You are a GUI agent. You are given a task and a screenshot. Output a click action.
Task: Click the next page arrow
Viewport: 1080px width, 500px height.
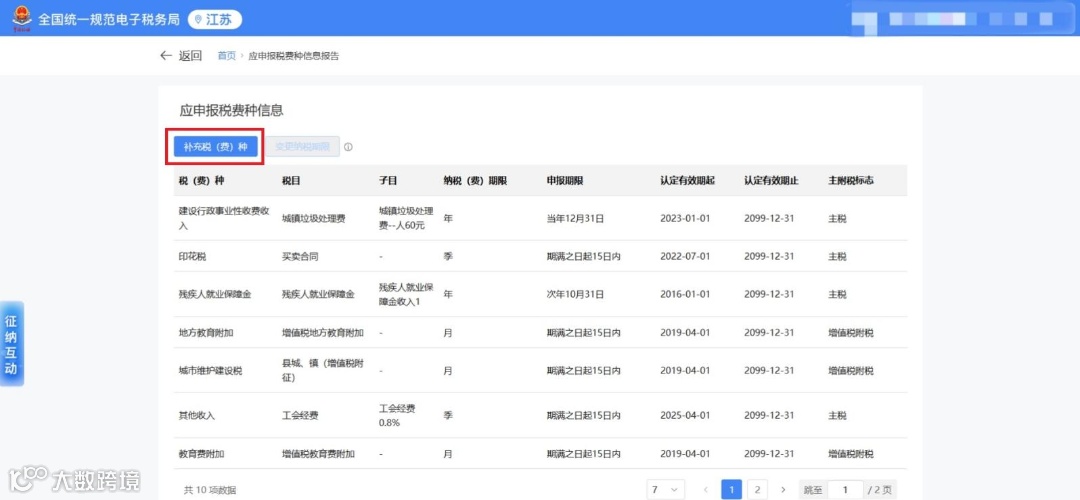click(782, 490)
